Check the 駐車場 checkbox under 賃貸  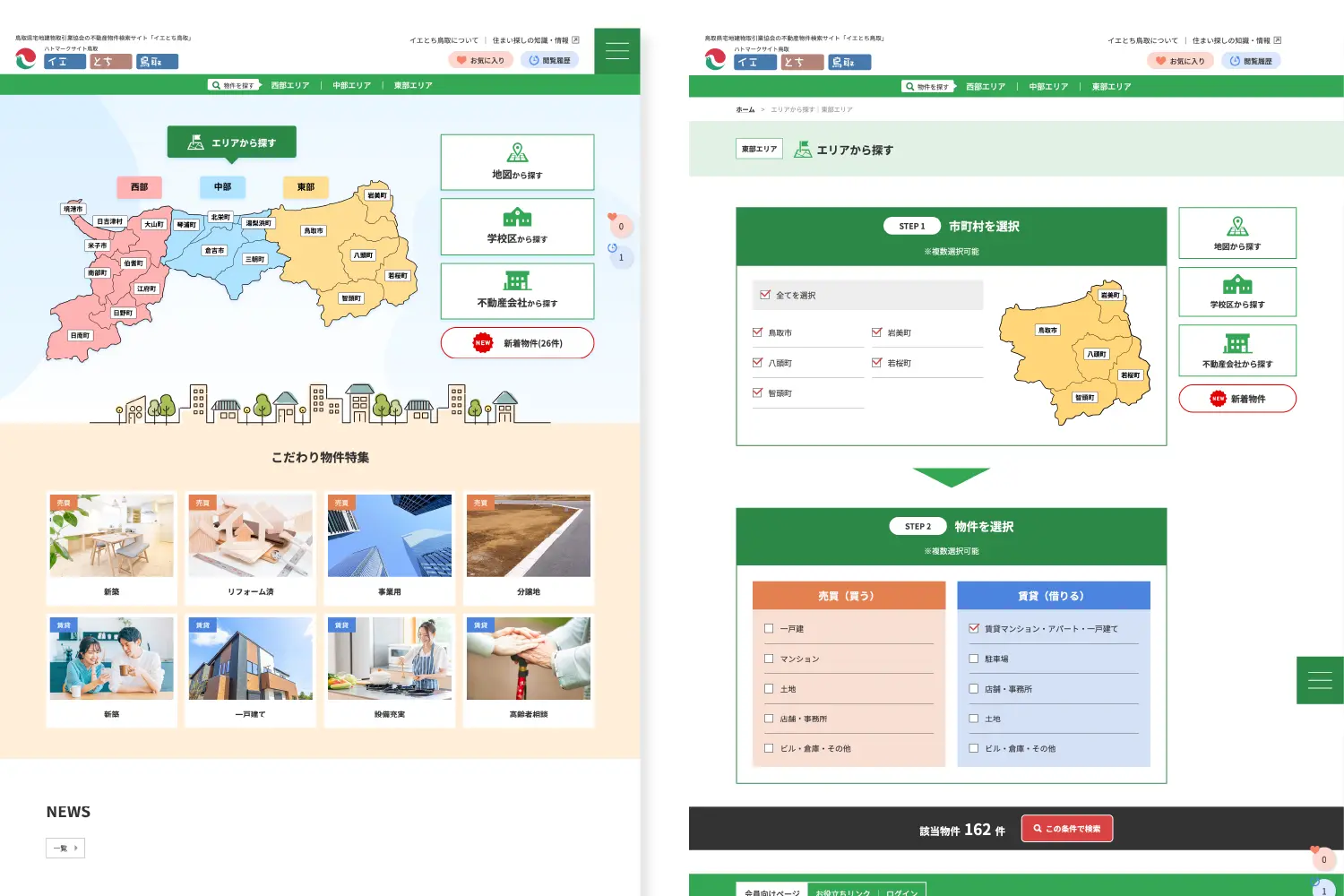pos(974,659)
